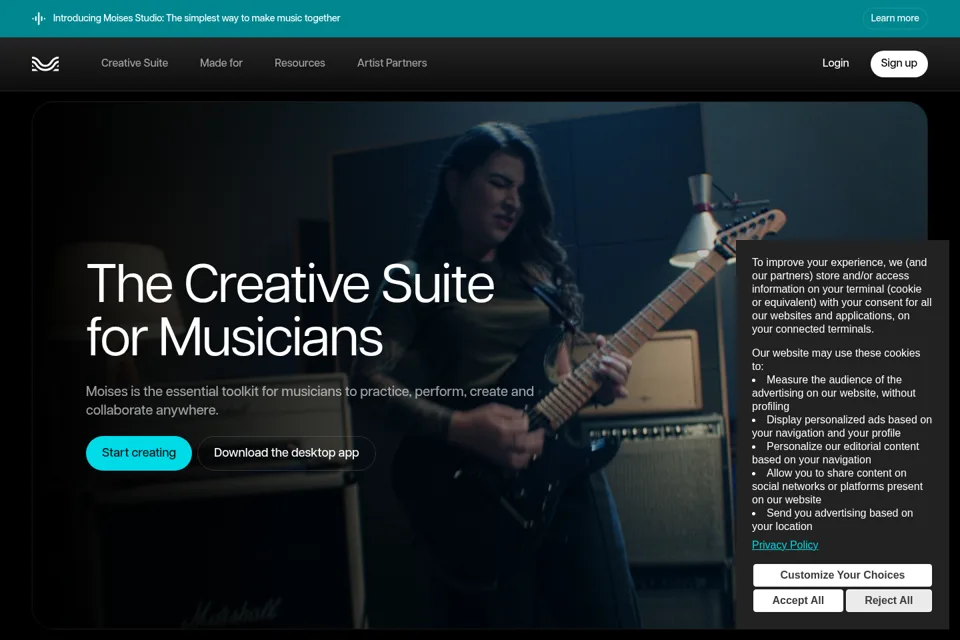The image size is (960, 640).
Task: Click the Moises is the essential toolkit description
Action: click(310, 401)
